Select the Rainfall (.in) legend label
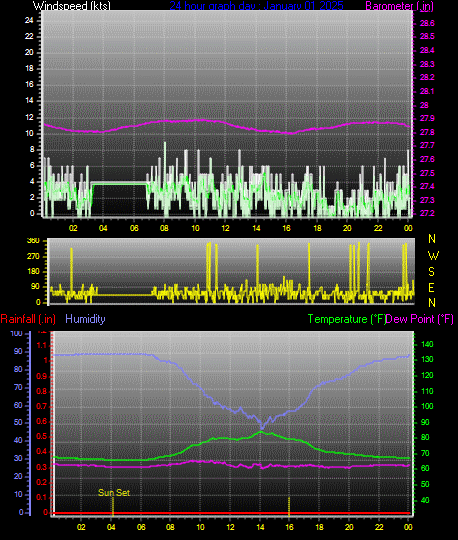 [x=28, y=319]
